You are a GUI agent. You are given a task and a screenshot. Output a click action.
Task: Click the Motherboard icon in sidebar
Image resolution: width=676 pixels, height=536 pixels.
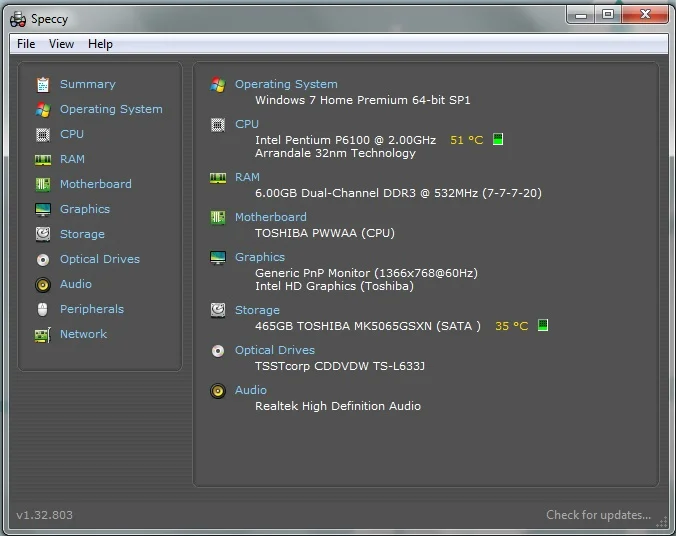[43, 185]
